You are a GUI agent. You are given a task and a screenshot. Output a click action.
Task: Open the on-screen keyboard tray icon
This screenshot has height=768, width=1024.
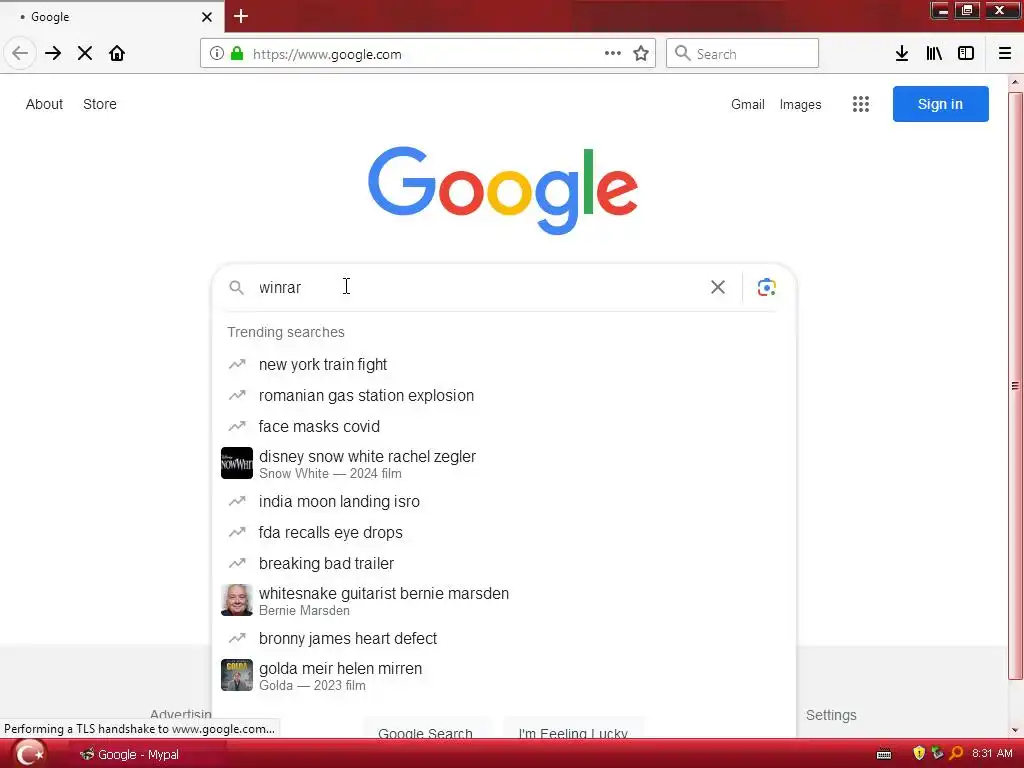(884, 755)
